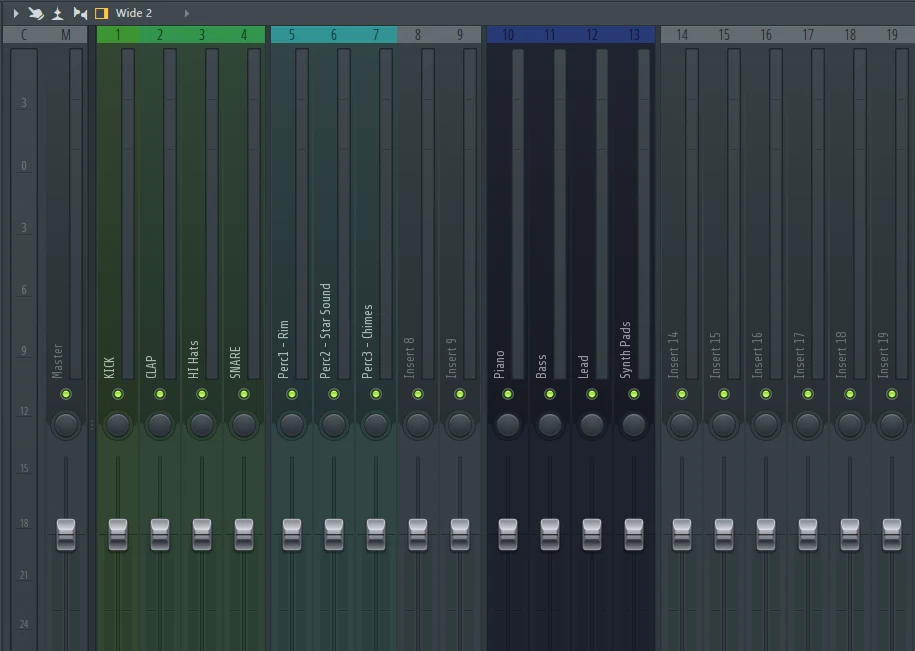Mute the Synth Pads mixer track
Viewport: 915px width, 651px height.
click(634, 395)
